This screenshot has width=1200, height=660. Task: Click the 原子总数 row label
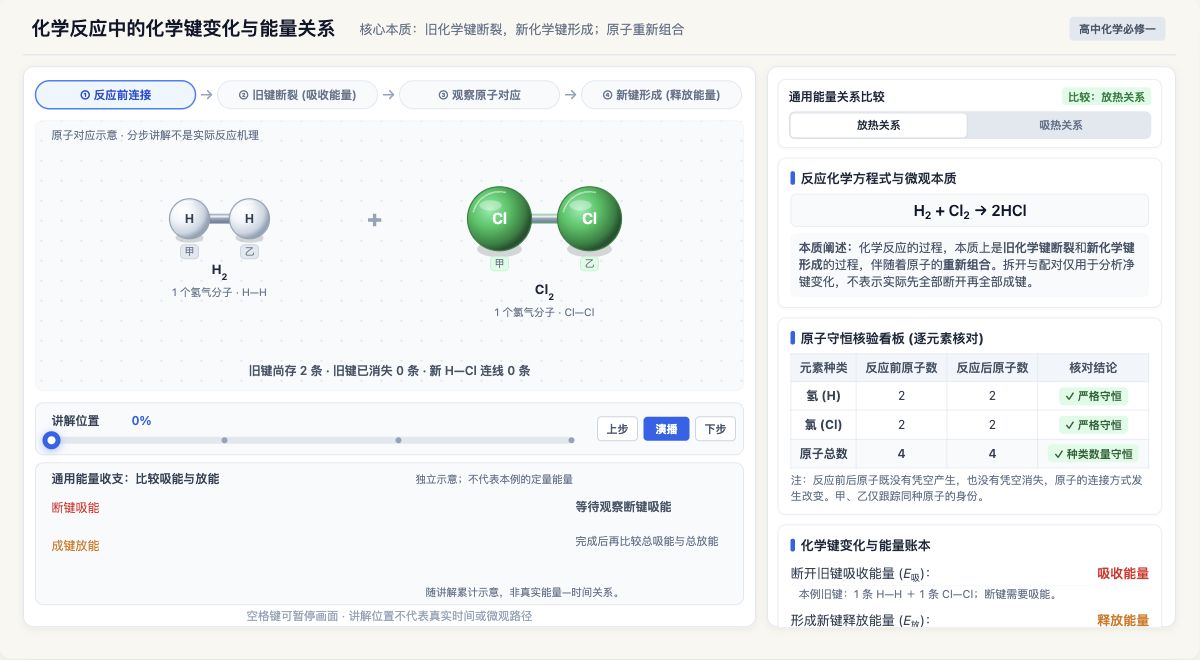[824, 454]
